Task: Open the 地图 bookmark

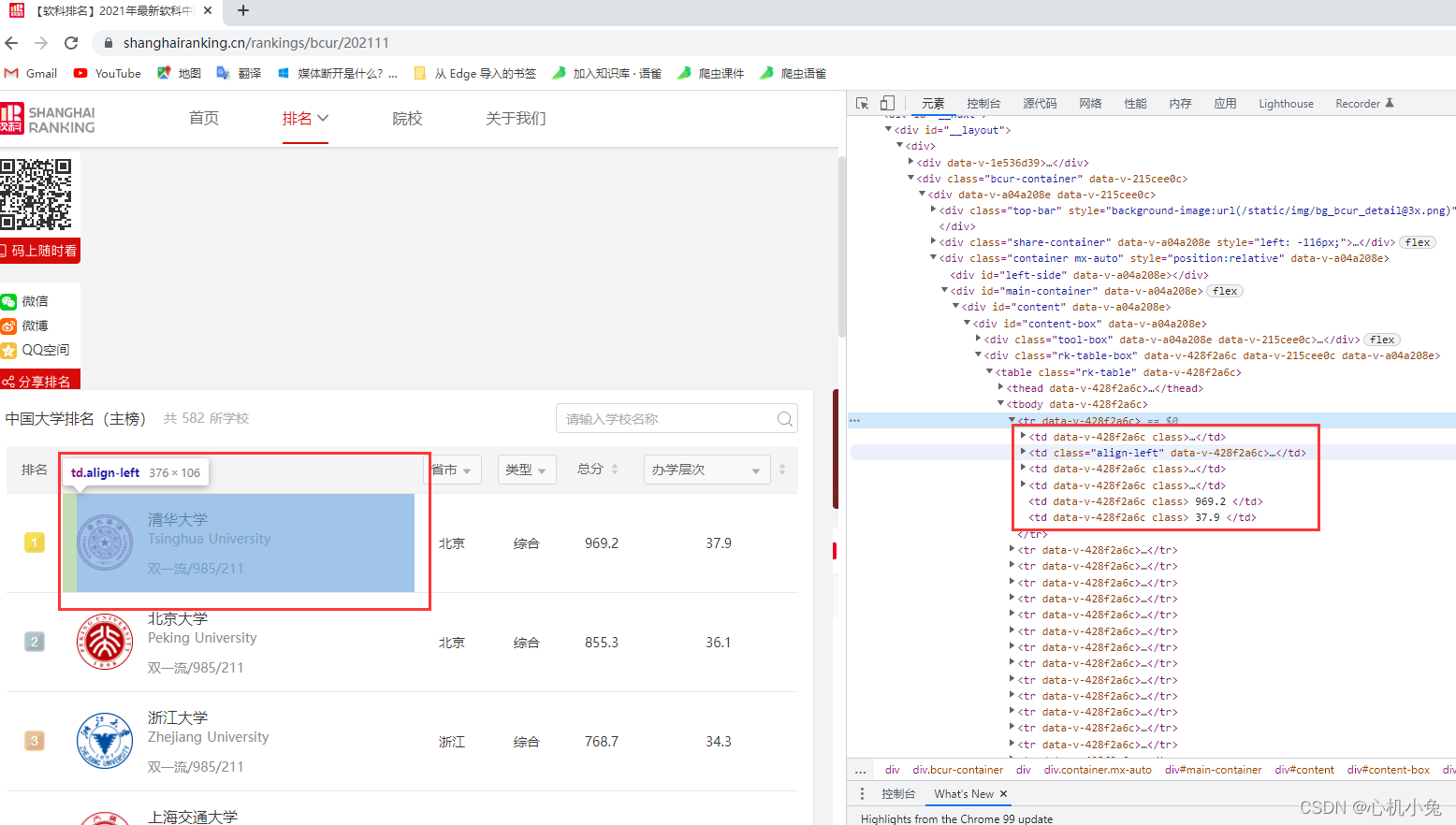Action: coord(179,73)
